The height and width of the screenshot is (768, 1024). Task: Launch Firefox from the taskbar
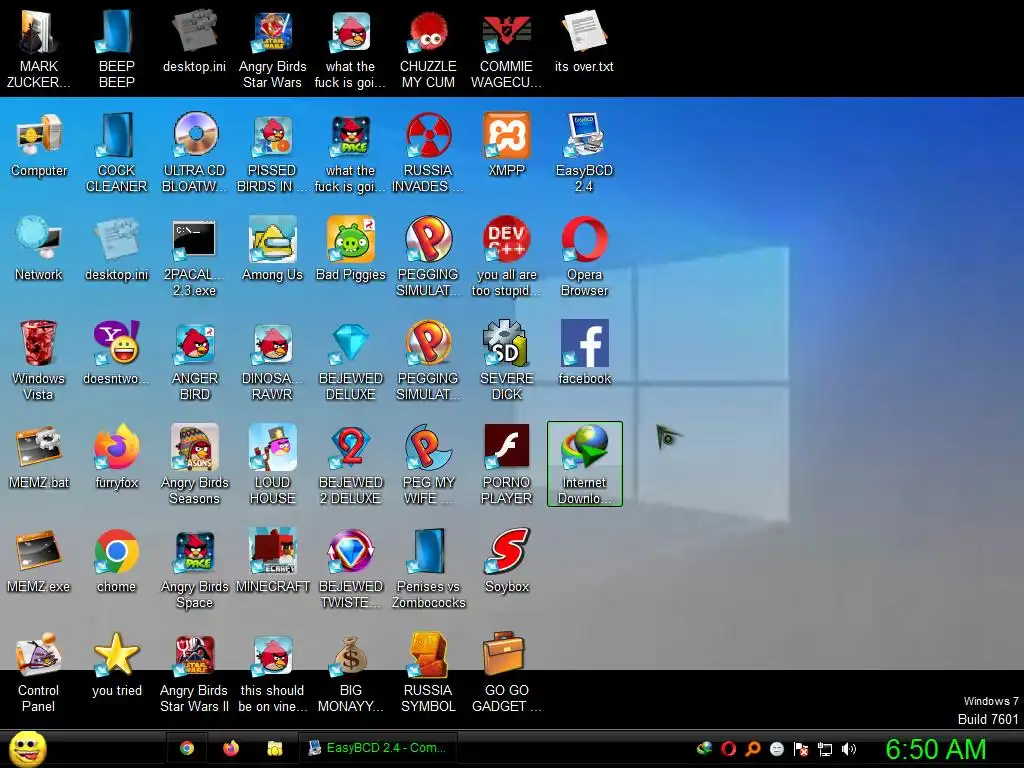(x=231, y=748)
